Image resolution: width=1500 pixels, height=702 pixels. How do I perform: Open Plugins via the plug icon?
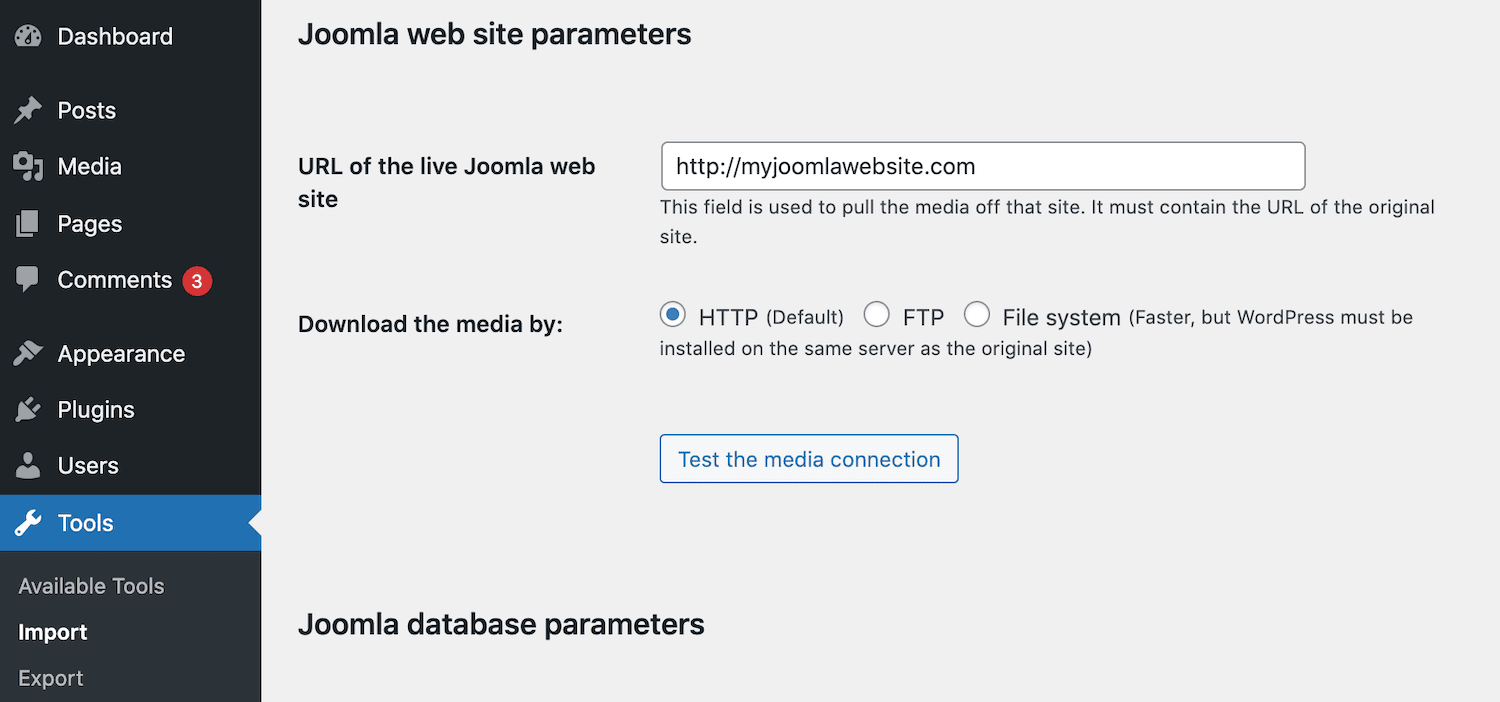point(27,409)
